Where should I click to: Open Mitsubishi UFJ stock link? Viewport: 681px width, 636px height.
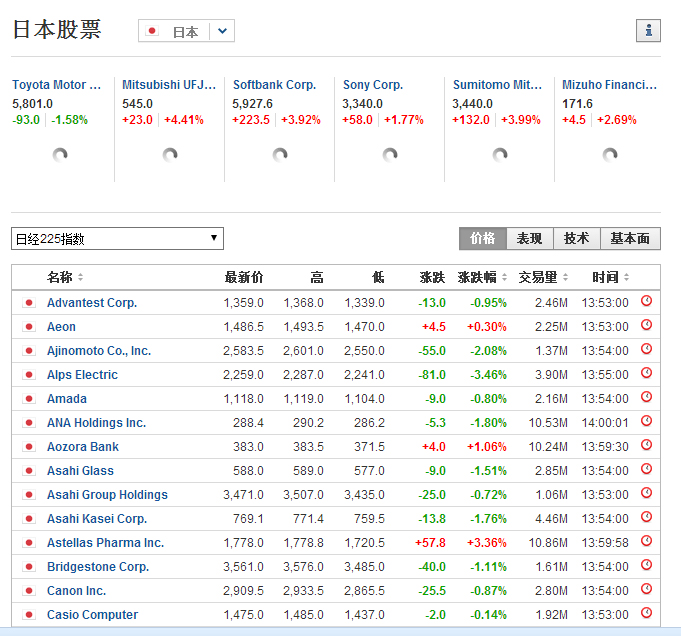point(169,85)
